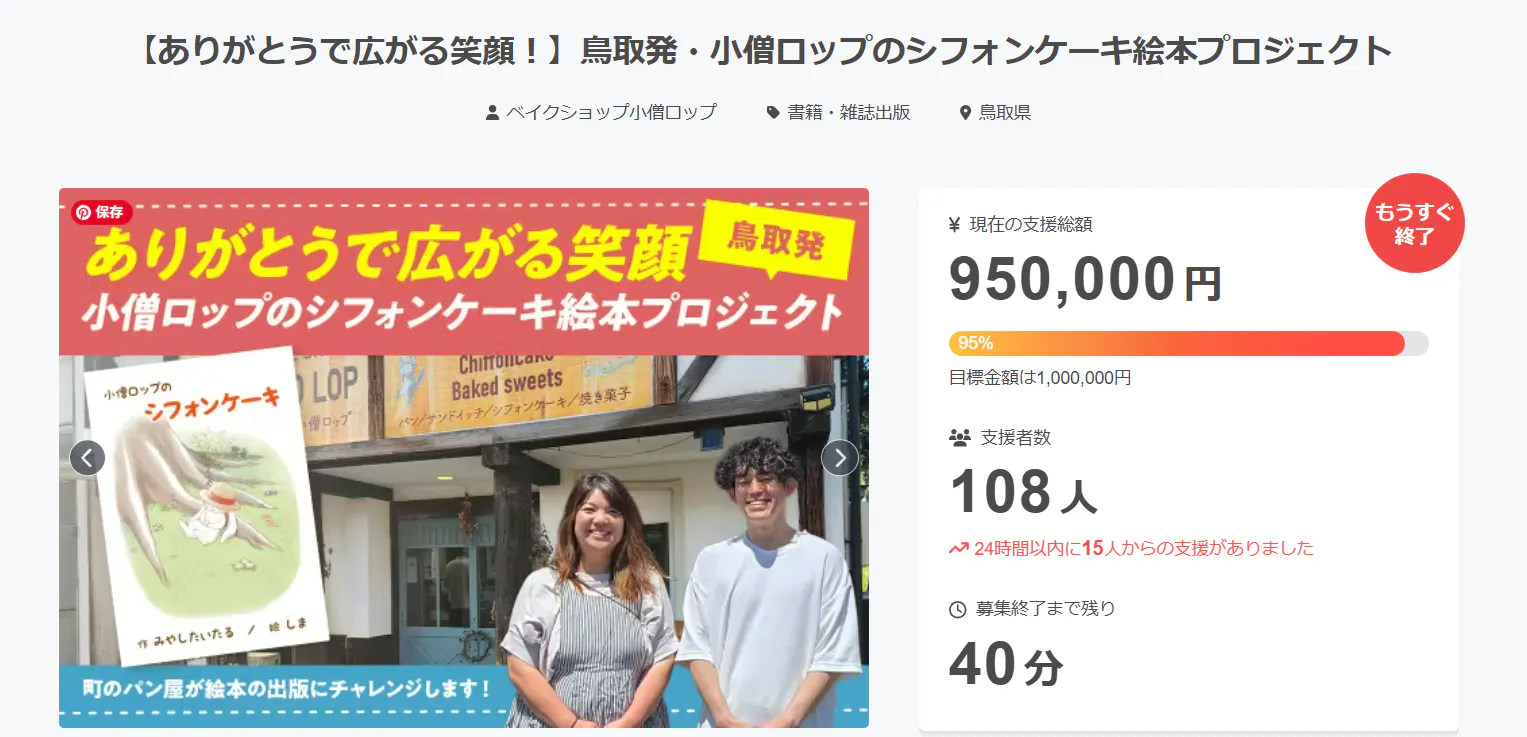The image size is (1527, 737).
Task: Open the 書籍・雑誌出版 category link
Action: click(849, 113)
